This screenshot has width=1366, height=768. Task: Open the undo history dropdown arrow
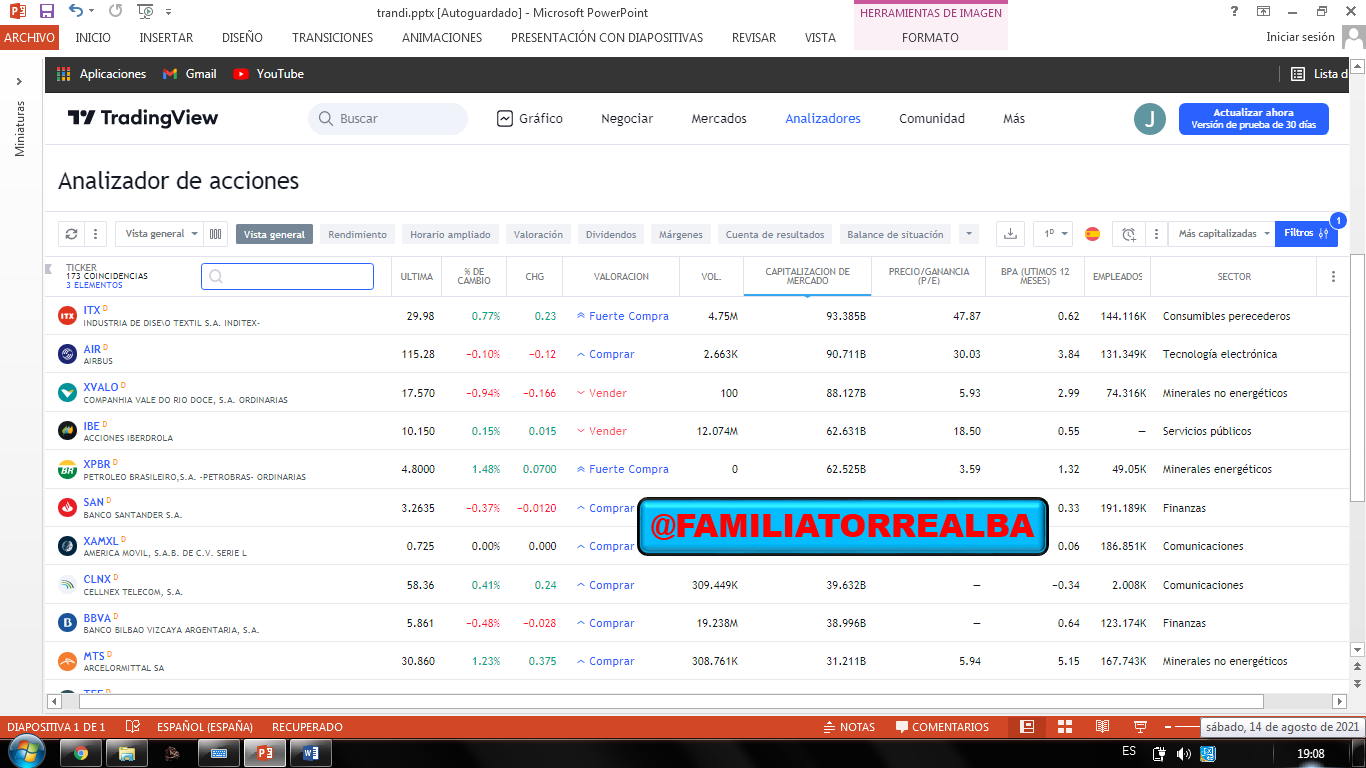point(92,12)
